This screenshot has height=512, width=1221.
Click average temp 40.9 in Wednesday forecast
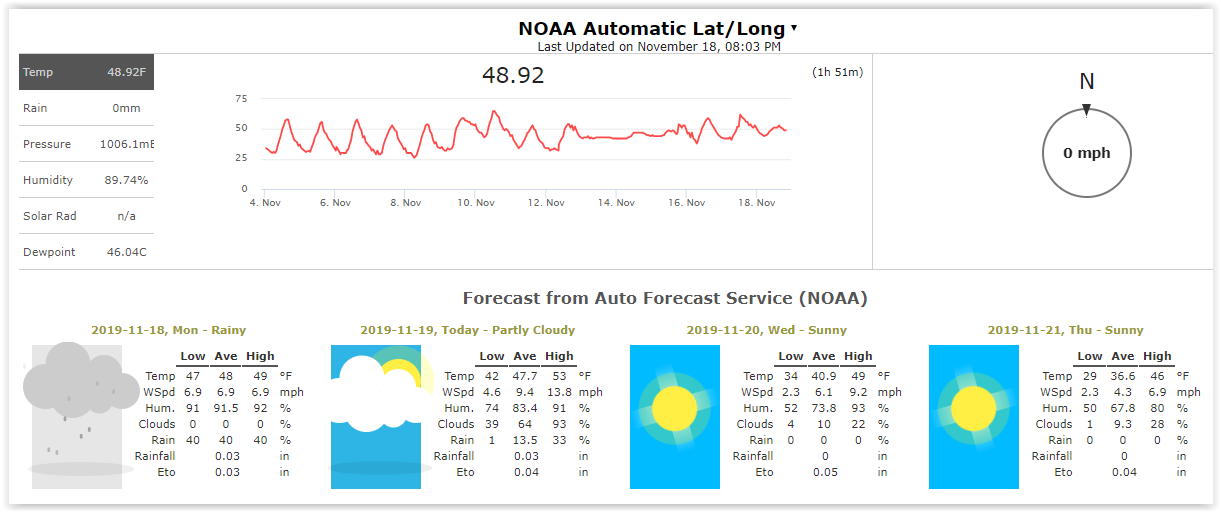(824, 377)
